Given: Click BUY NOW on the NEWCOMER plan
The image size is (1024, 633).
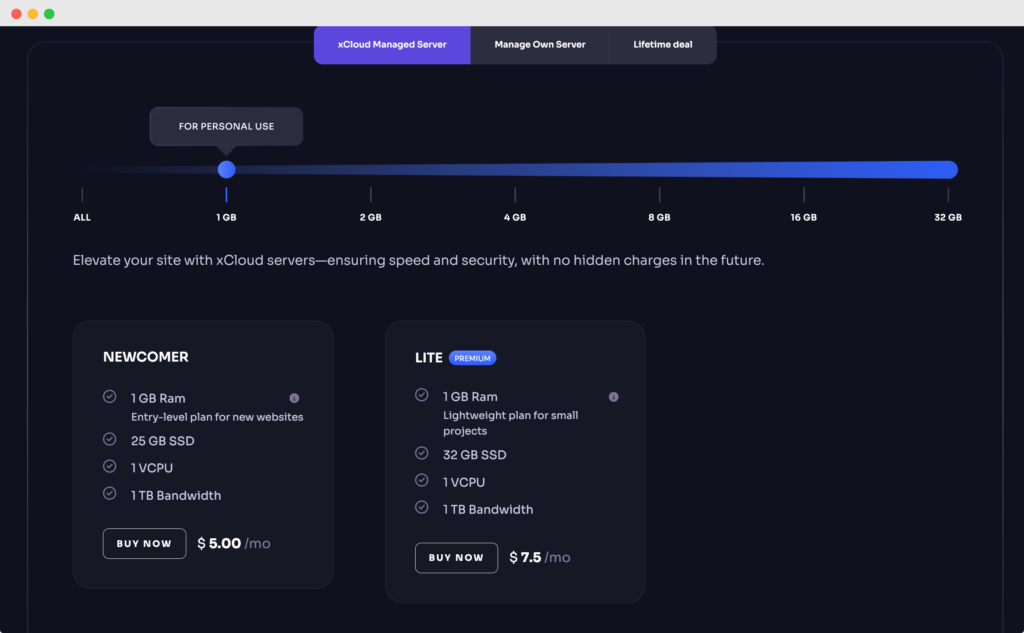Looking at the screenshot, I should [144, 543].
